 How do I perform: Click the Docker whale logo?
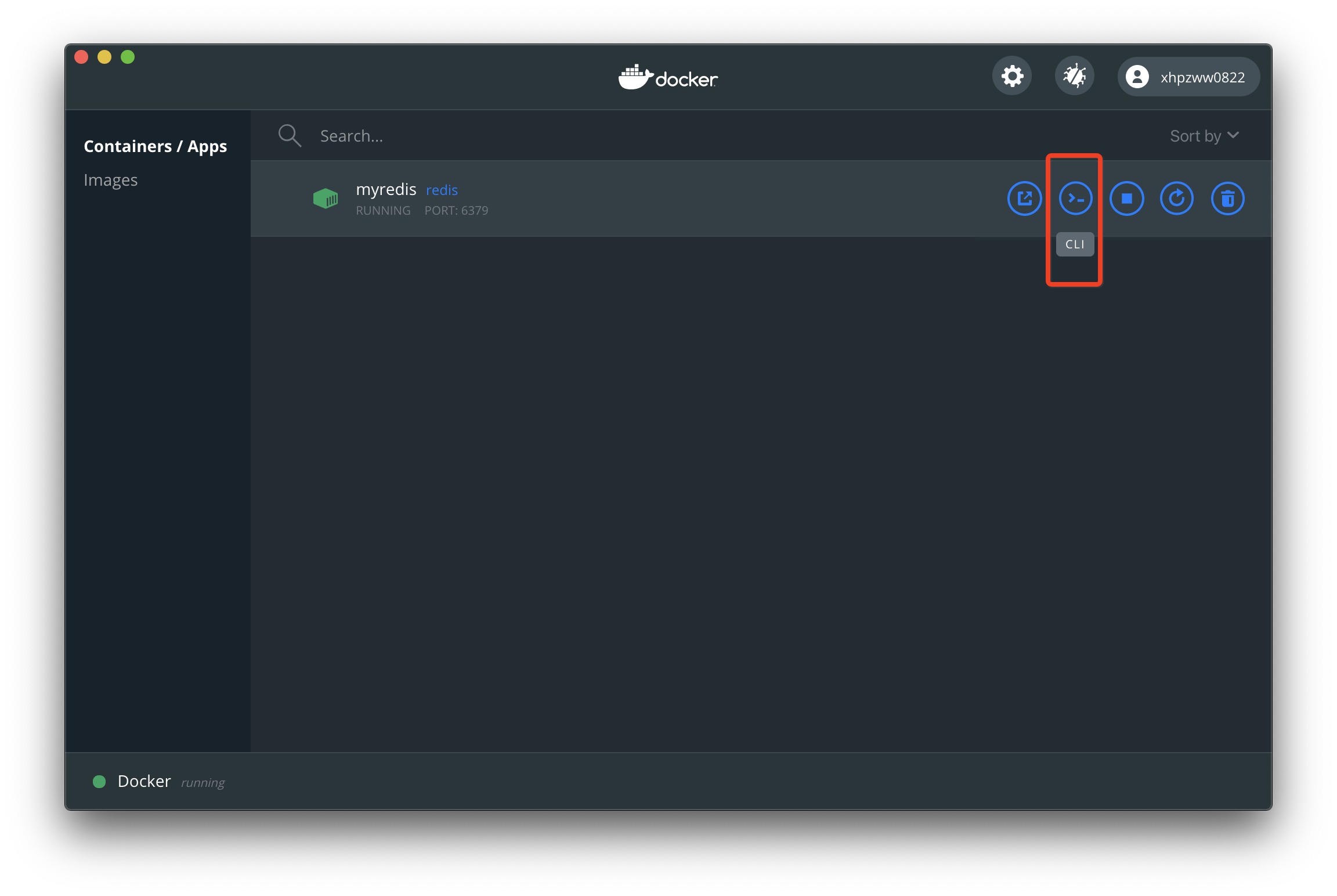pos(668,77)
